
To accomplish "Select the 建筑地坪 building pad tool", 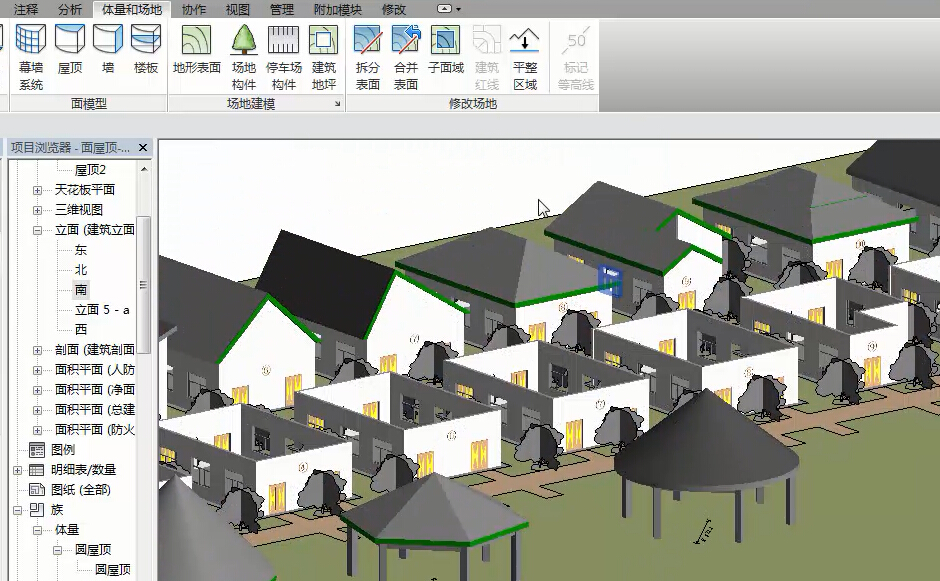I will [324, 55].
